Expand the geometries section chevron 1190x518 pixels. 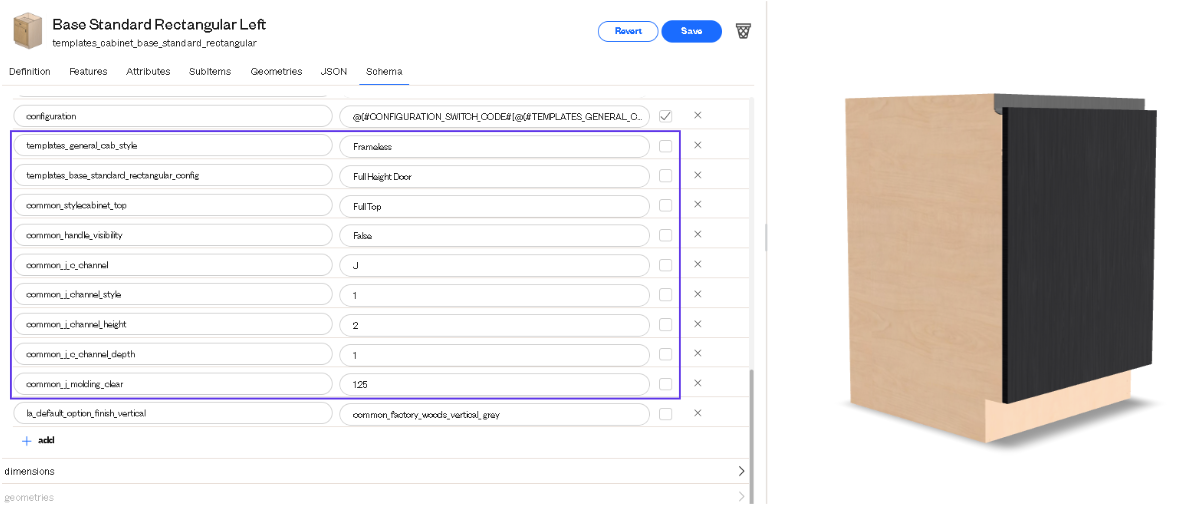coord(741,498)
